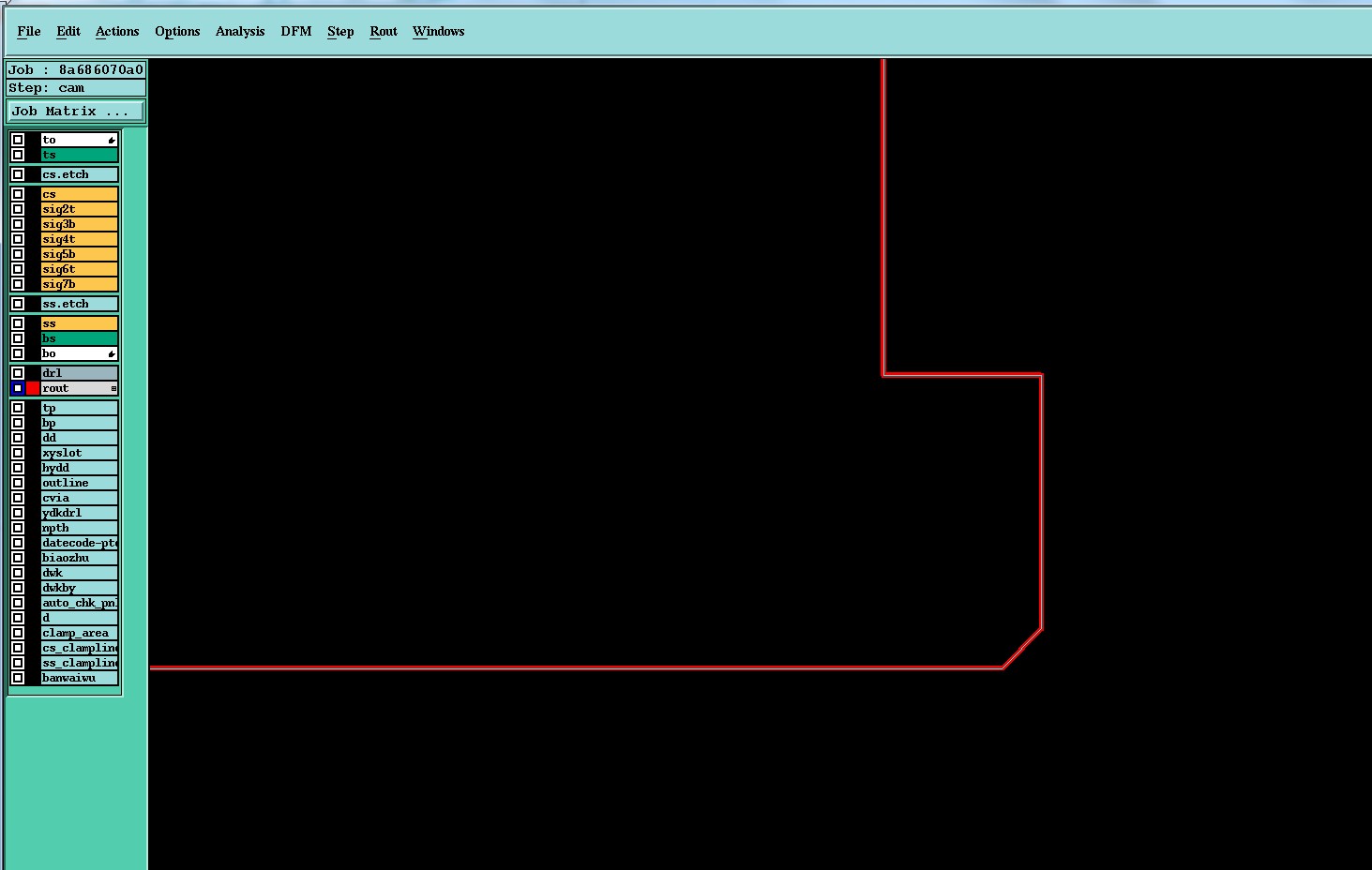Image resolution: width=1372 pixels, height=870 pixels.
Task: Click the arrow icon on the 'to' layer row
Action: tap(112, 140)
